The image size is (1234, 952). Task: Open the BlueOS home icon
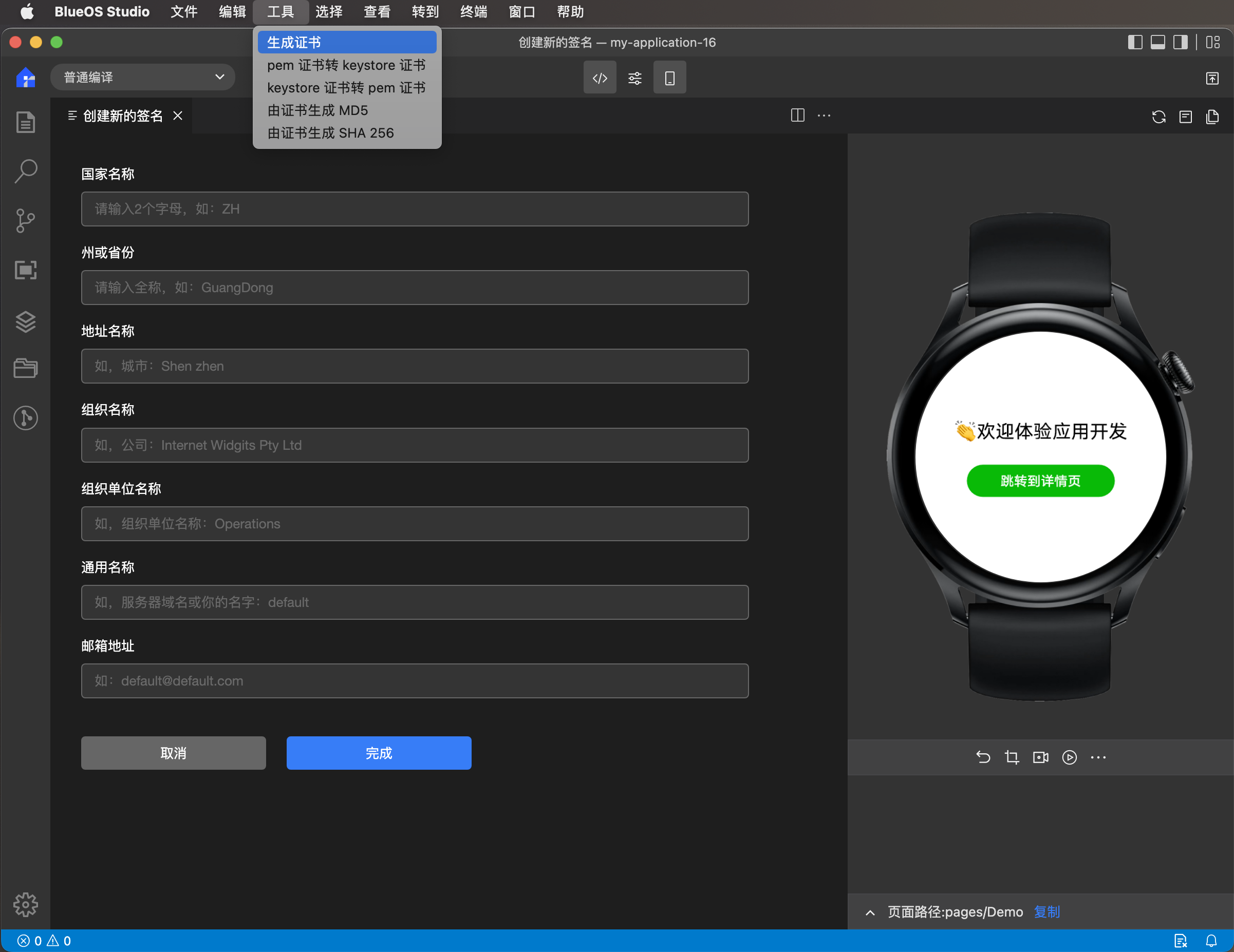25,78
